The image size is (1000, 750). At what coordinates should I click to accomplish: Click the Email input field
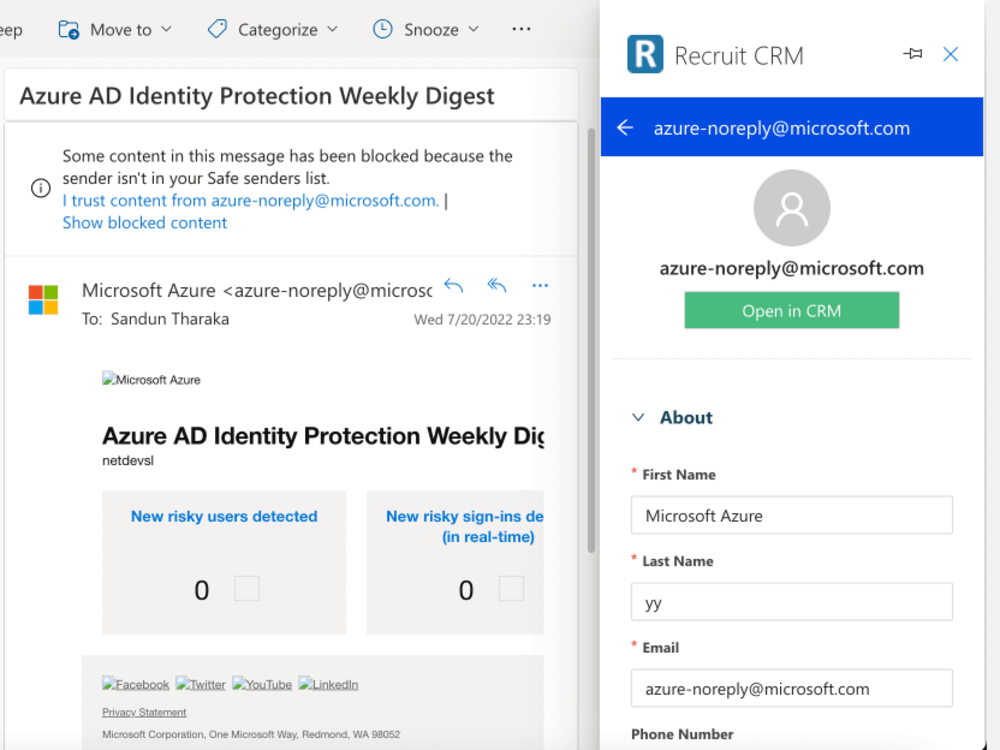tap(791, 689)
